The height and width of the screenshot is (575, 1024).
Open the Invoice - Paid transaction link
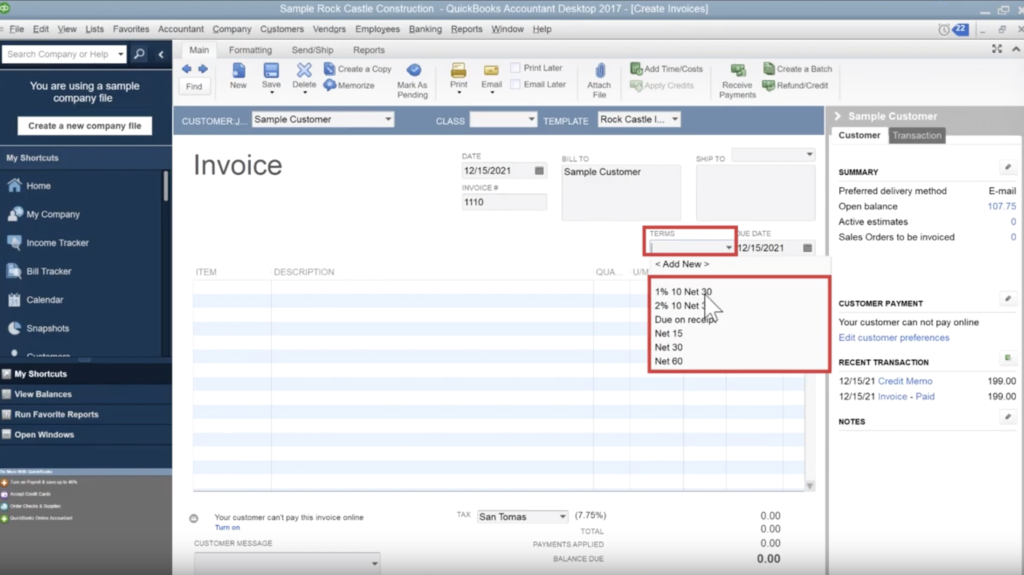click(x=906, y=397)
